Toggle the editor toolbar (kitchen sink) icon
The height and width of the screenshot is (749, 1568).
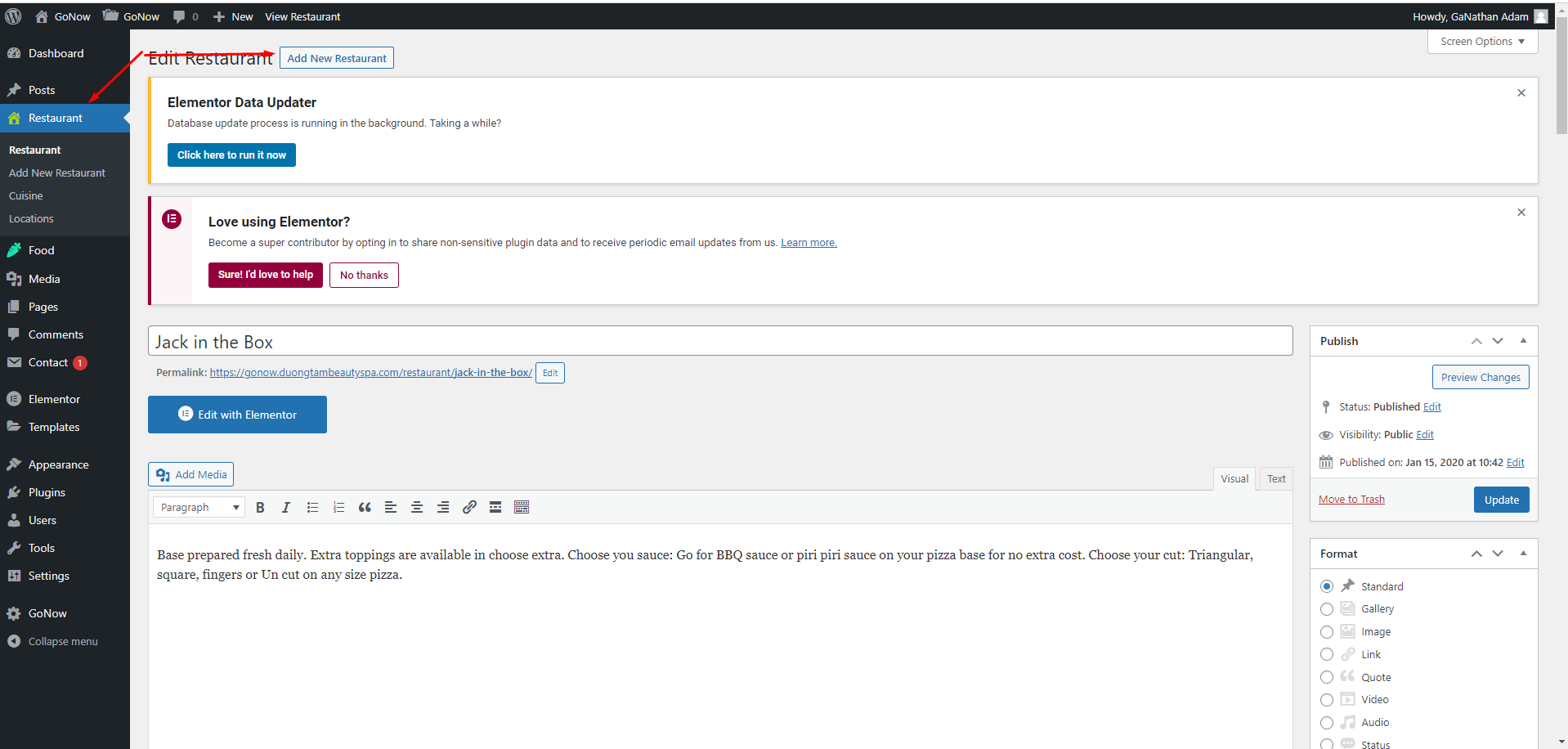522,508
